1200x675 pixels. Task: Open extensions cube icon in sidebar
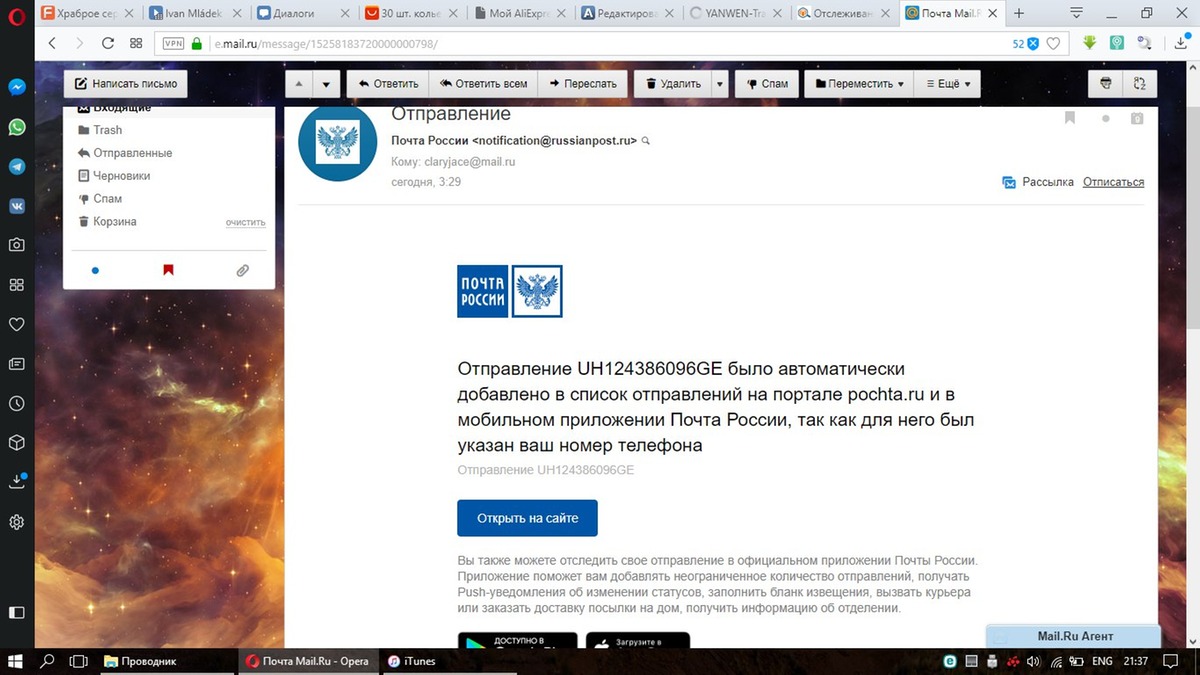17,442
